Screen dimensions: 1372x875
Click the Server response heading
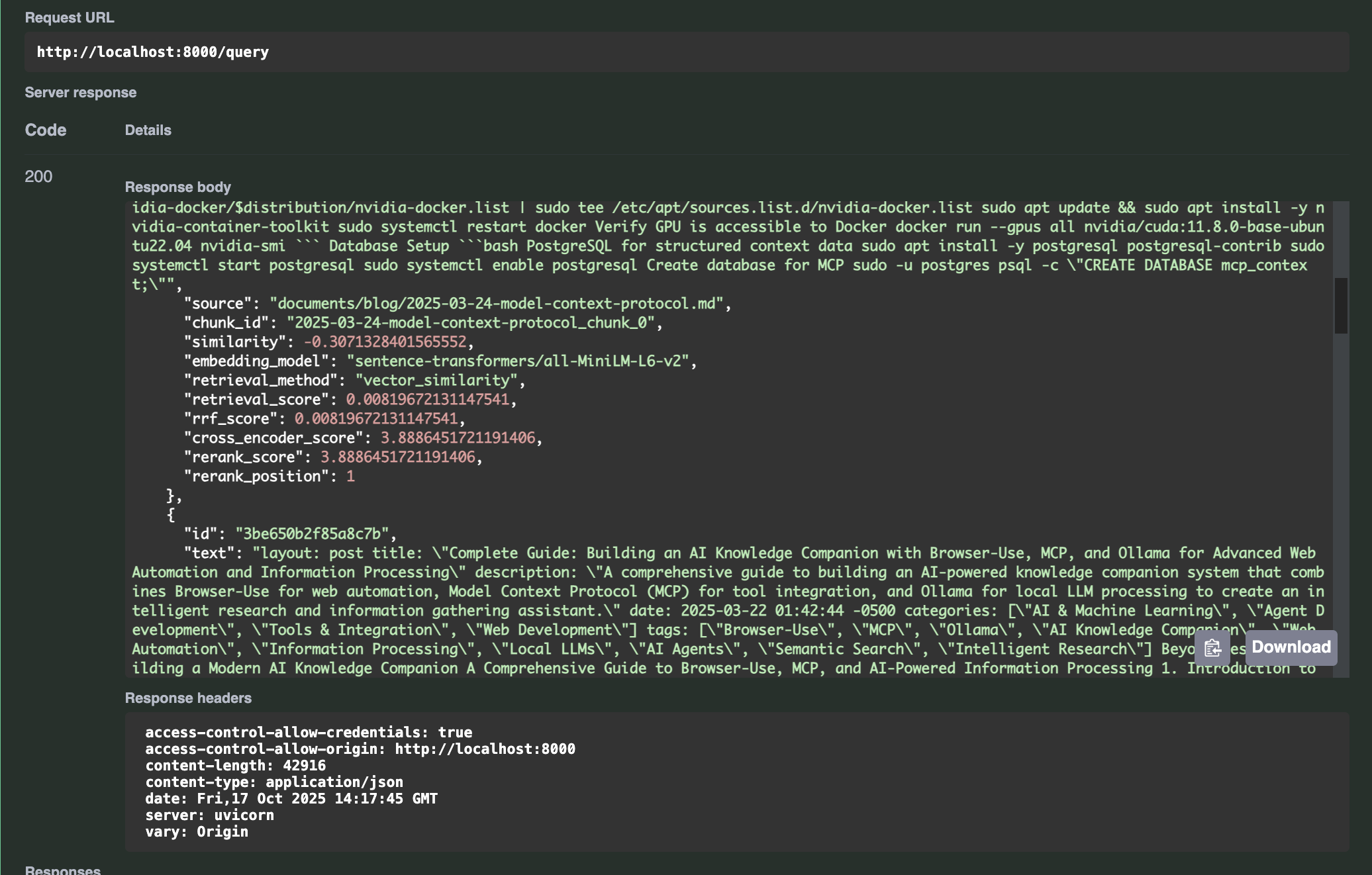[81, 93]
